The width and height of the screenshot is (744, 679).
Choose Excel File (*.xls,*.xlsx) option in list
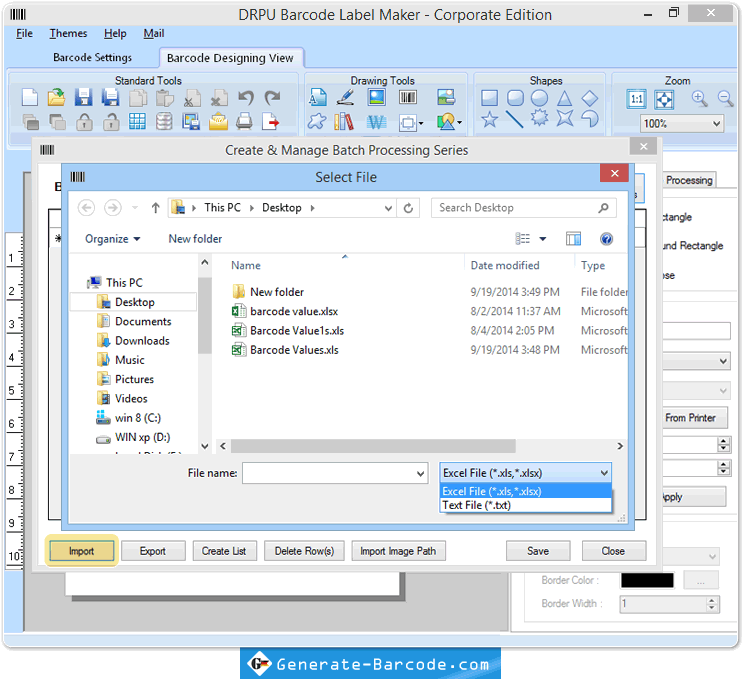click(x=526, y=491)
